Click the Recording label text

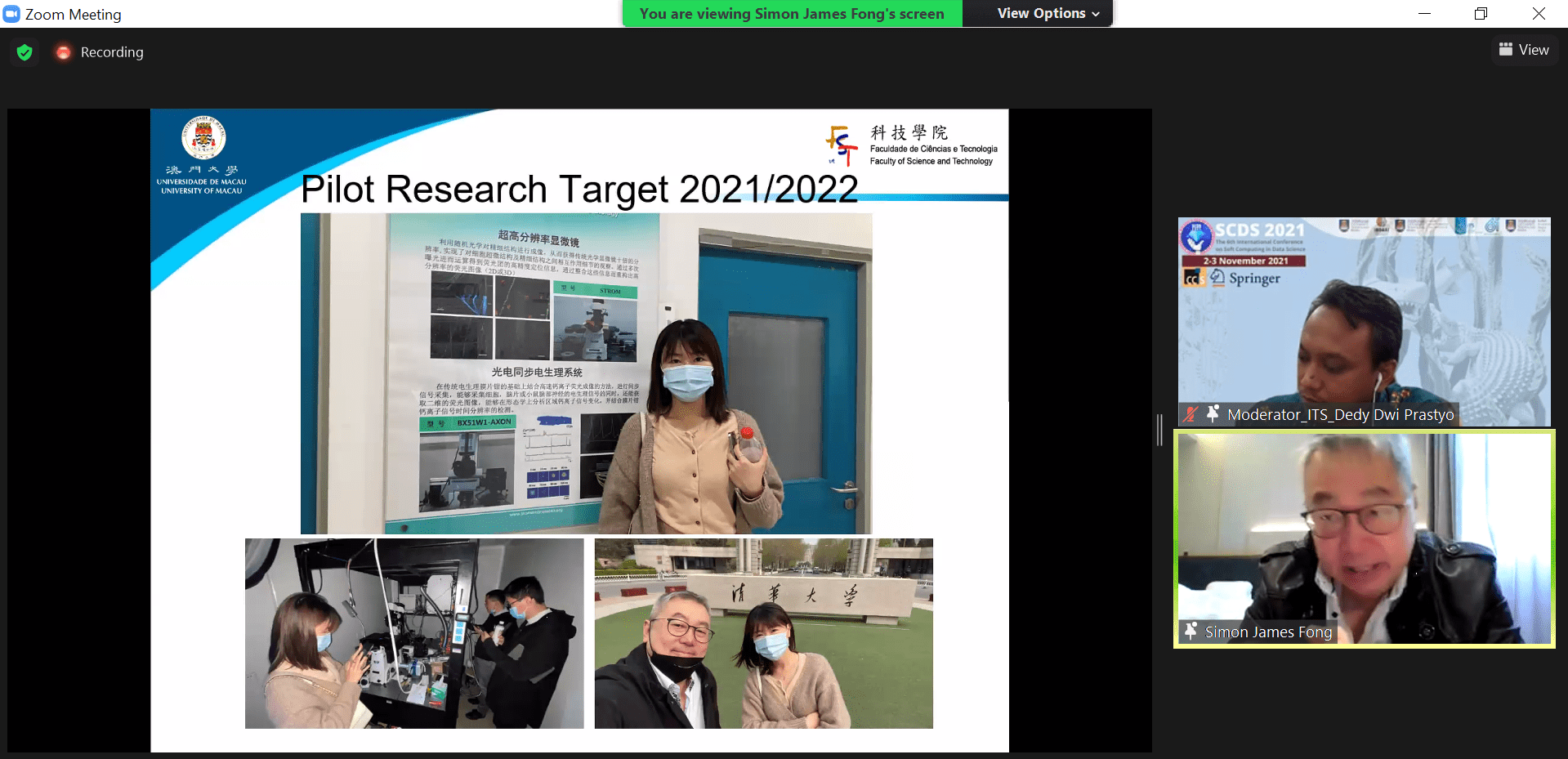tap(112, 52)
